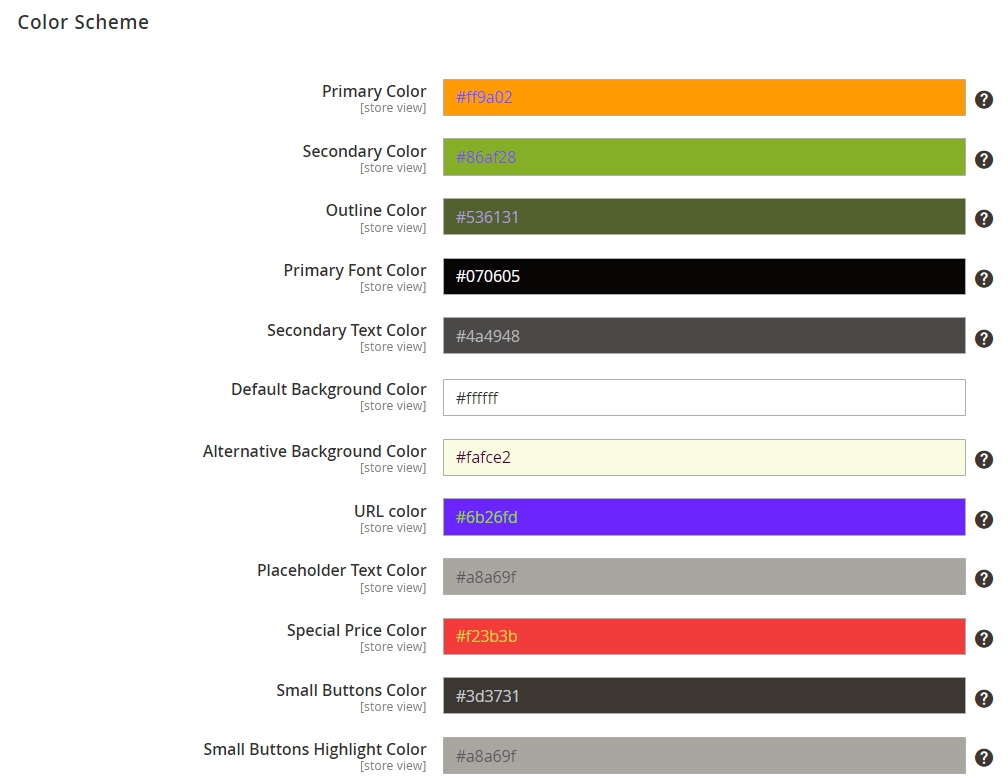Click help icon beside Small Buttons Highlight Color
The height and width of the screenshot is (779, 1008).
(x=984, y=758)
